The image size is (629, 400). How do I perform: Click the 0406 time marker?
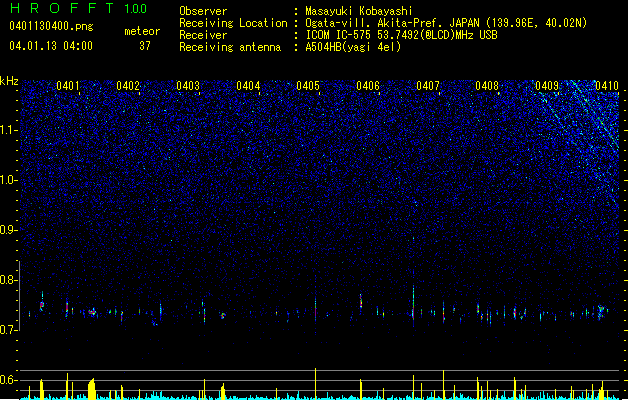pos(368,86)
